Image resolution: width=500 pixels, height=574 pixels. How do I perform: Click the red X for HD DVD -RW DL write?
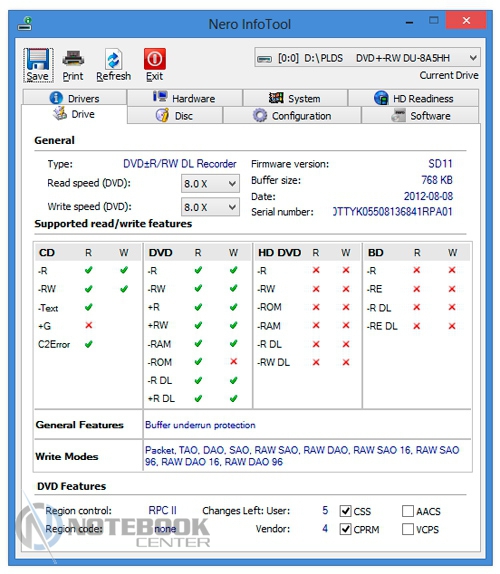[346, 362]
